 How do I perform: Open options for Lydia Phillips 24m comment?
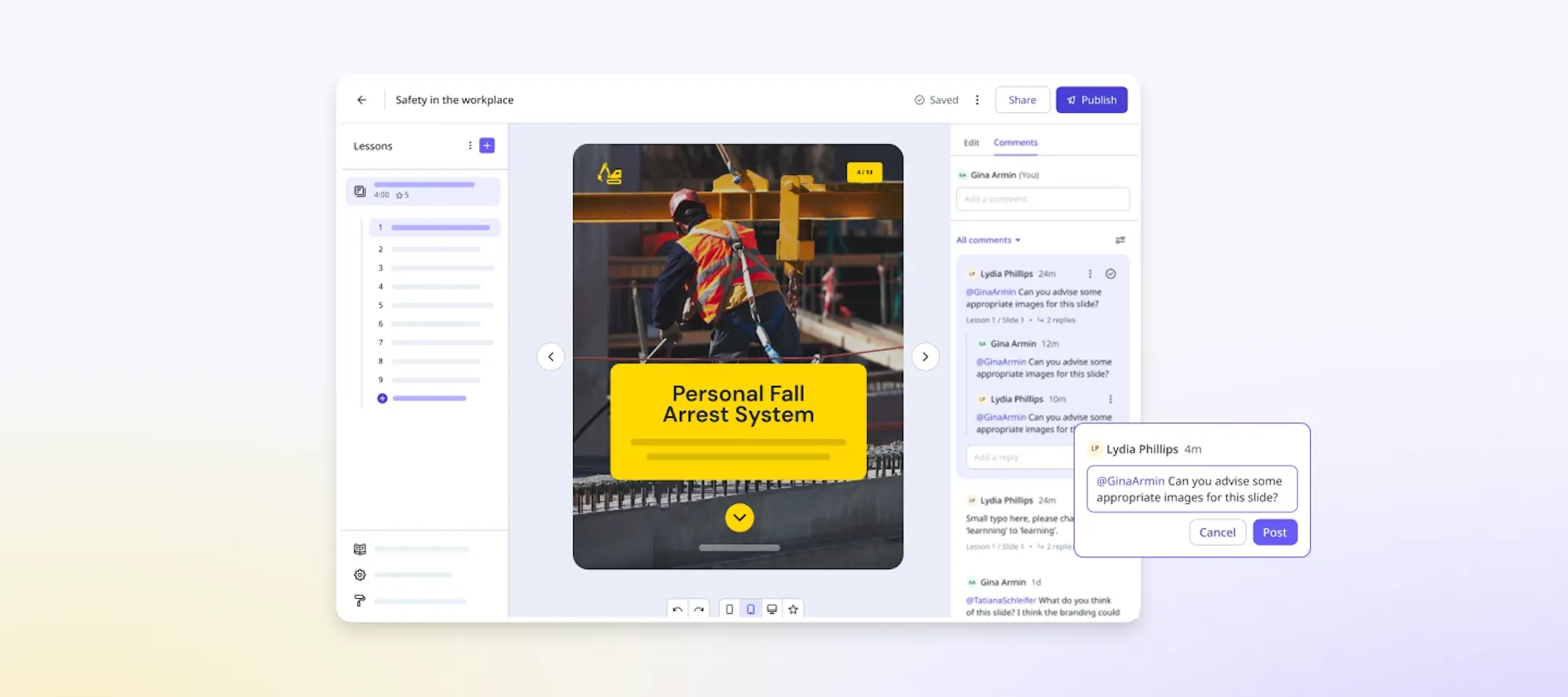pos(1090,274)
